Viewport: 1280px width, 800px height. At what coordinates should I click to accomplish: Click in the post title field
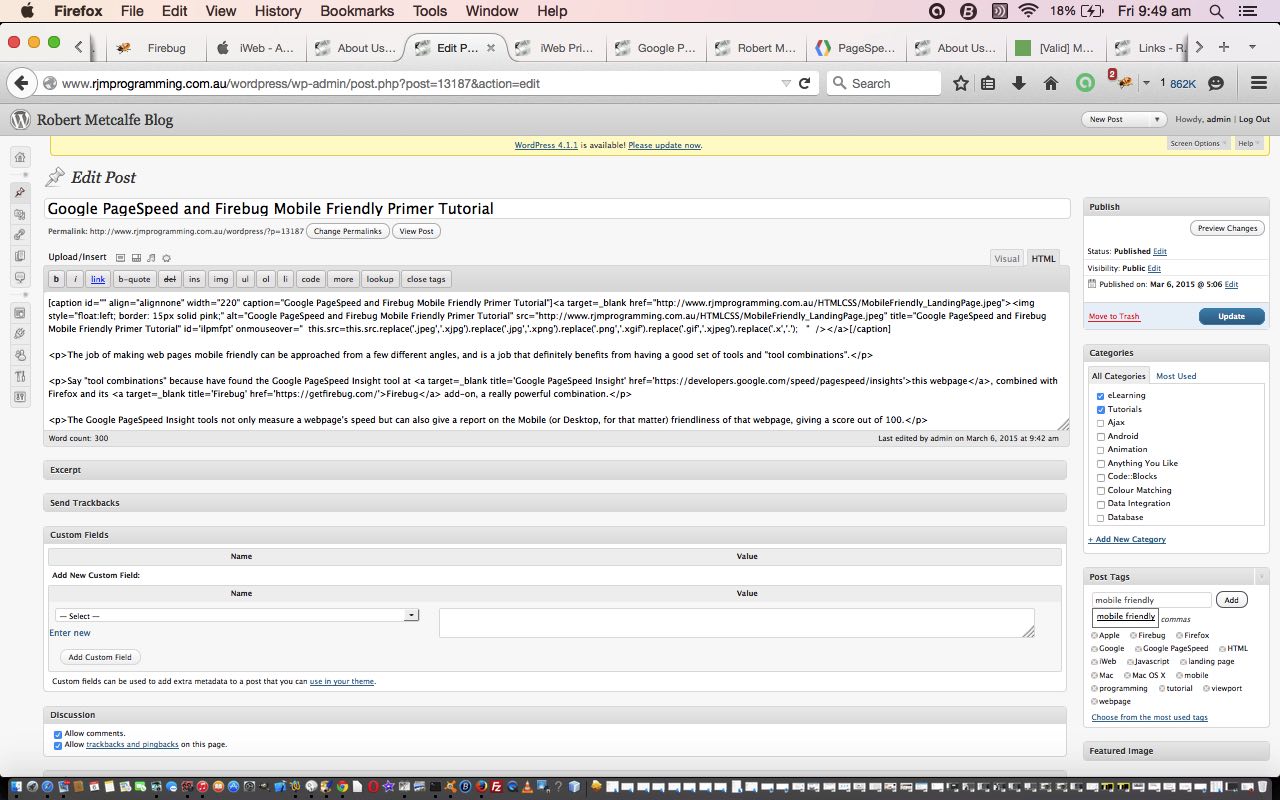pos(557,209)
